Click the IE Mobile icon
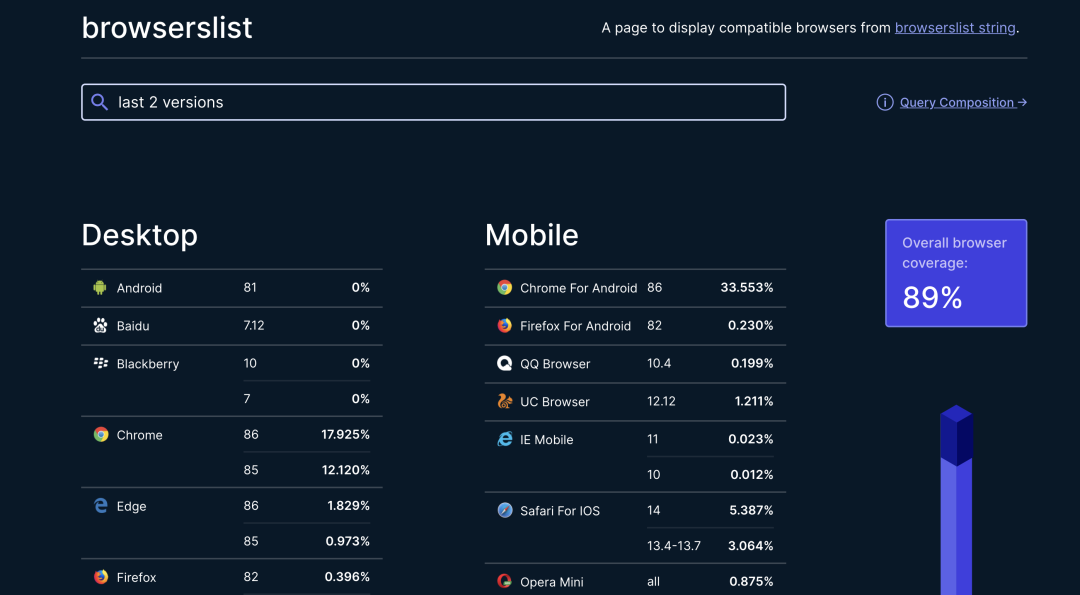This screenshot has height=595, width=1080. (504, 439)
